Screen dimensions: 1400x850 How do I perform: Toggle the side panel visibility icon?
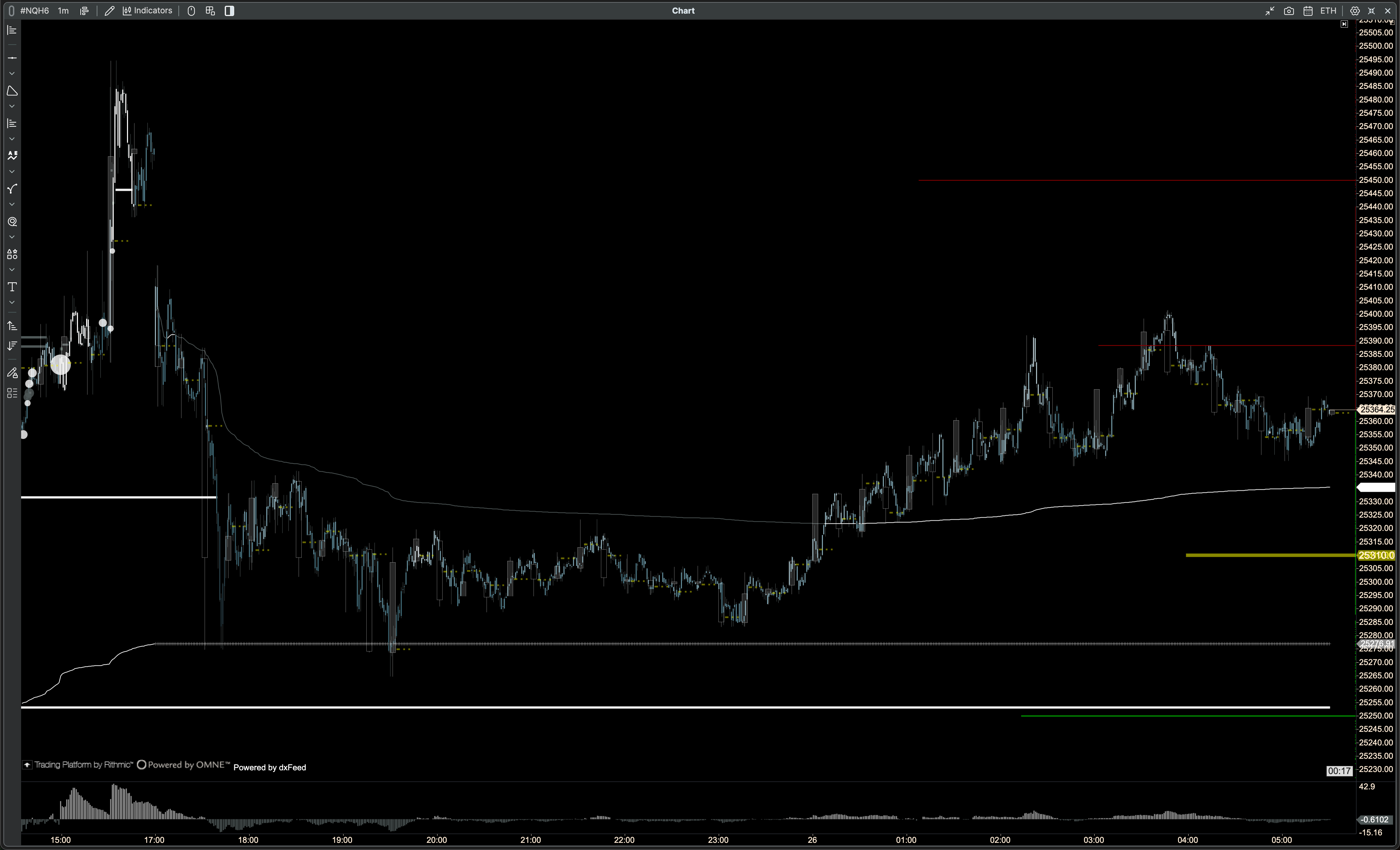(x=229, y=11)
